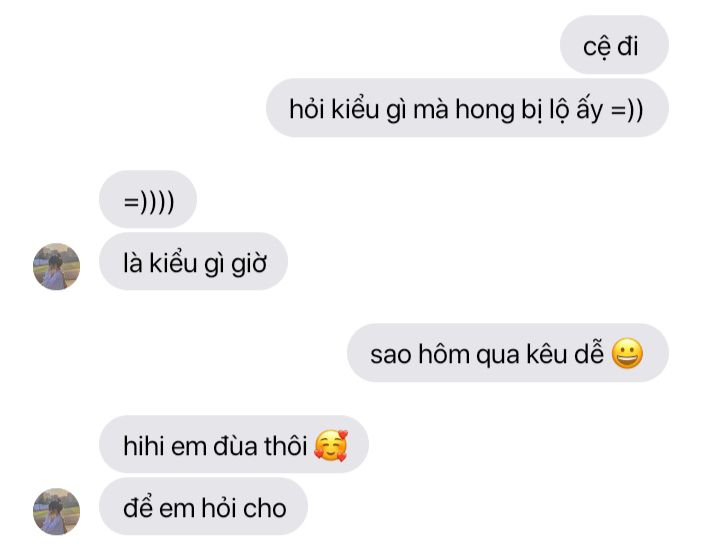Click the smiling face with hearts emoji
Image resolution: width=720 pixels, height=544 pixels.
(331, 445)
